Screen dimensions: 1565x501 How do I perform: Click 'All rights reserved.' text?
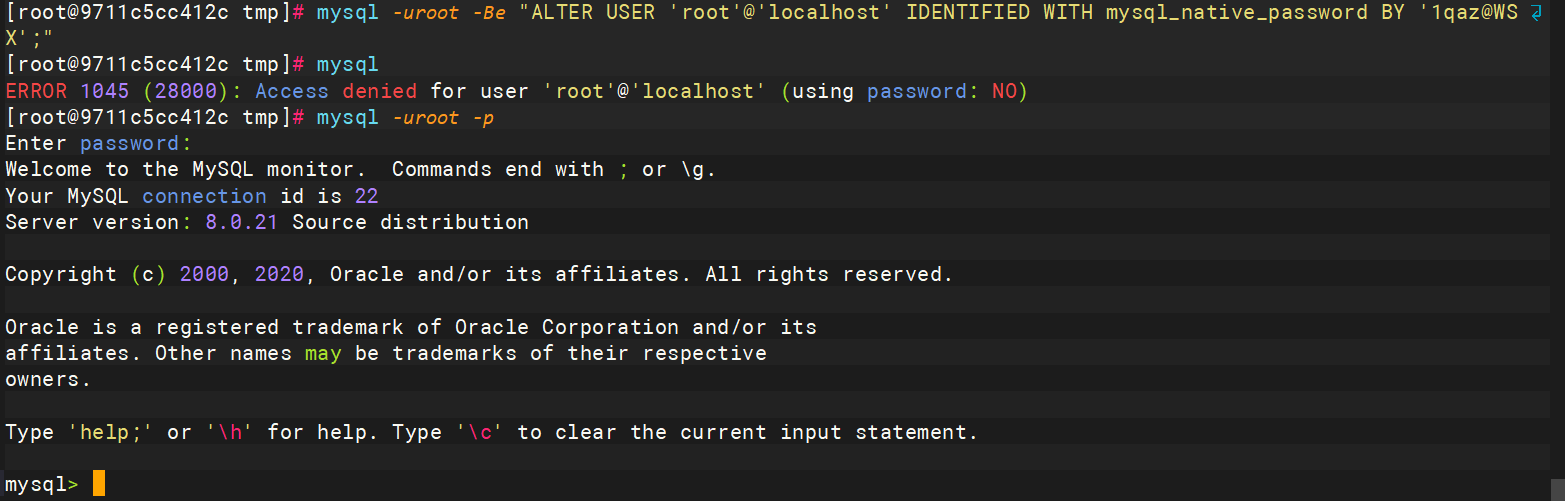(829, 274)
